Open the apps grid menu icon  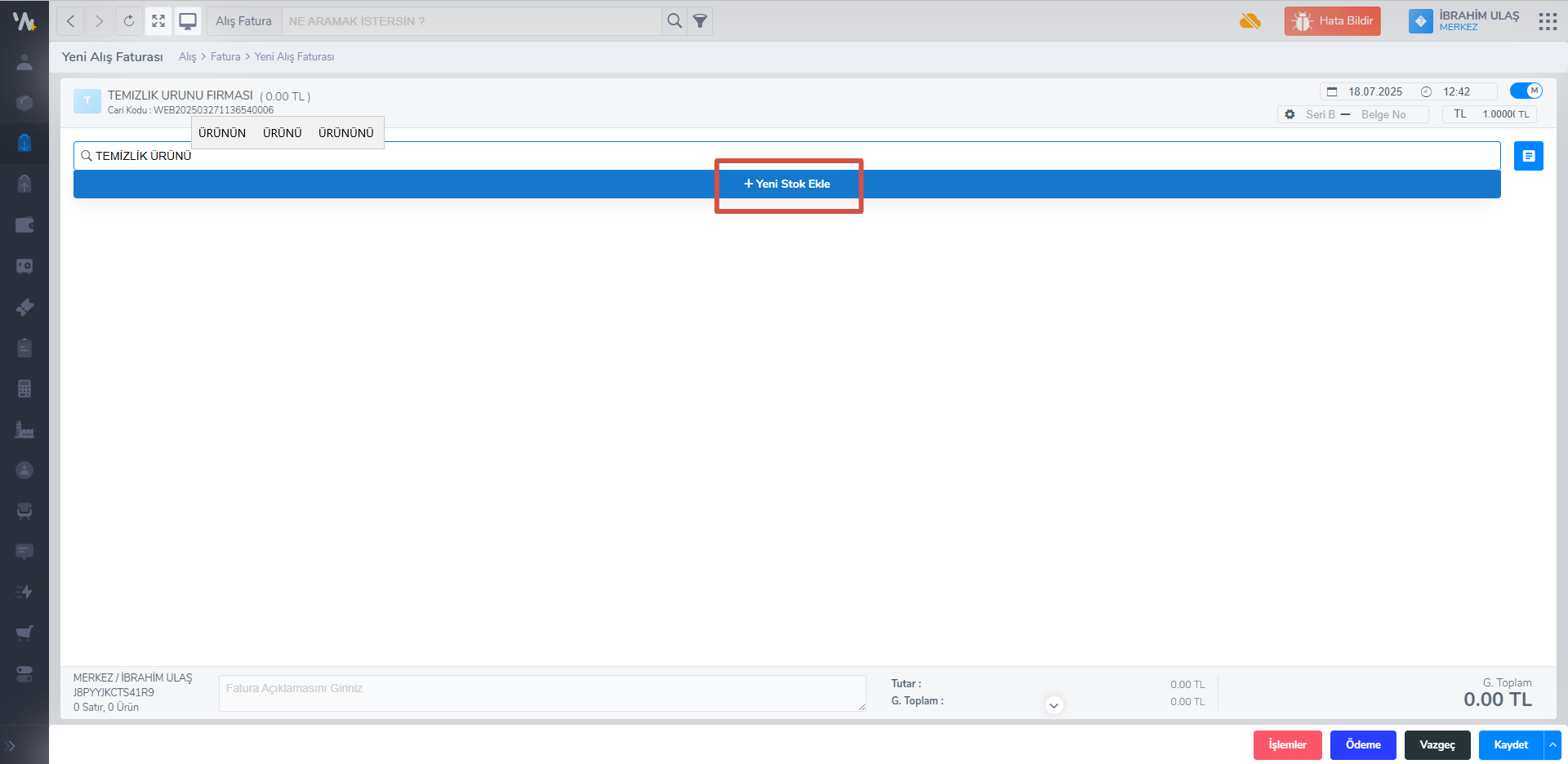tap(1547, 21)
